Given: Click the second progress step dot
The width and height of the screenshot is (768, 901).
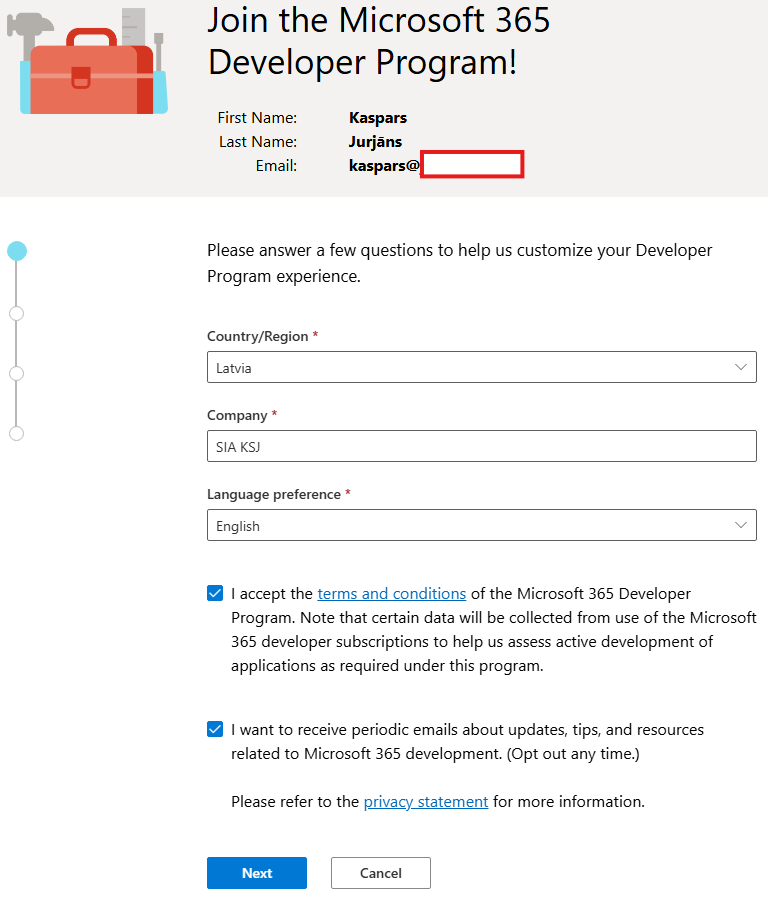Looking at the screenshot, I should (16, 312).
